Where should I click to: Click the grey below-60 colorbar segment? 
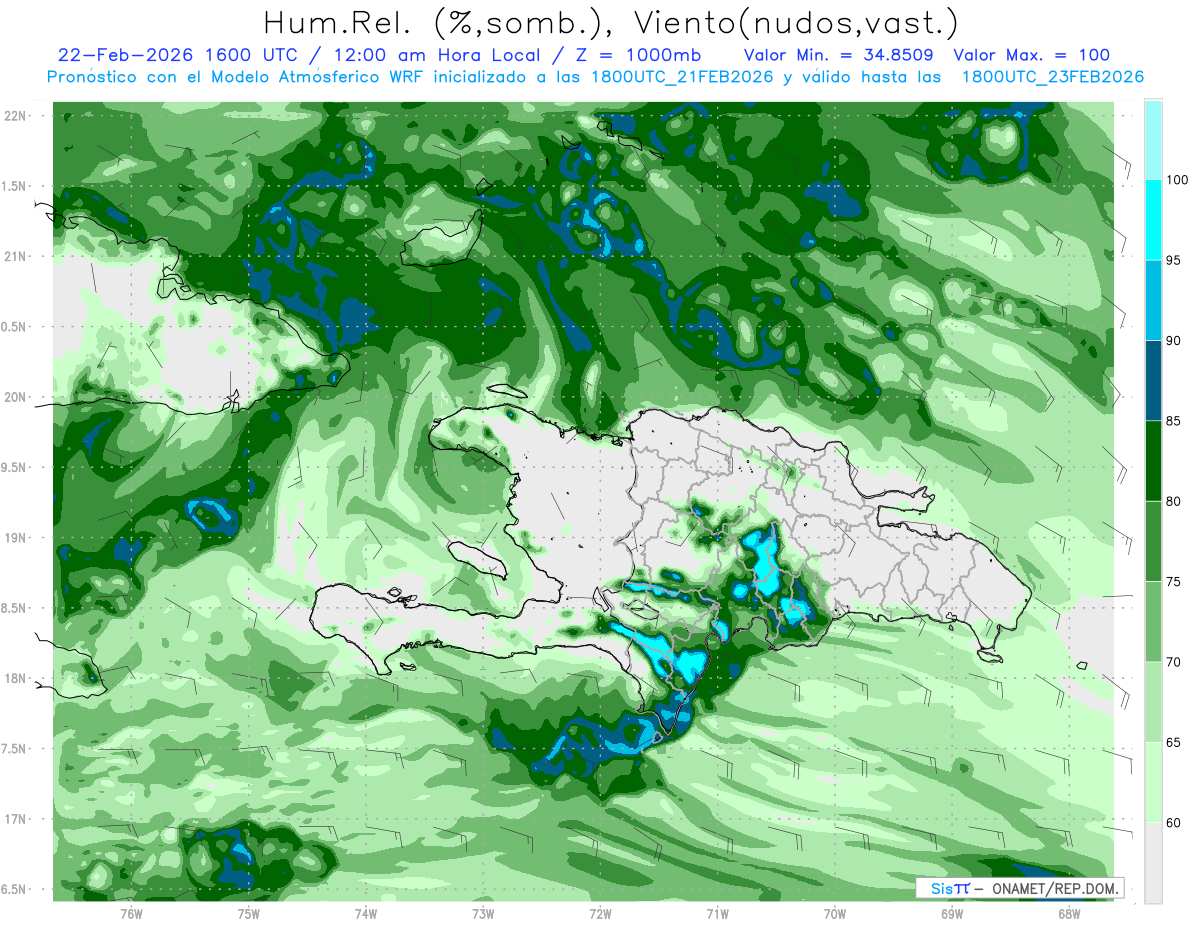[1153, 863]
